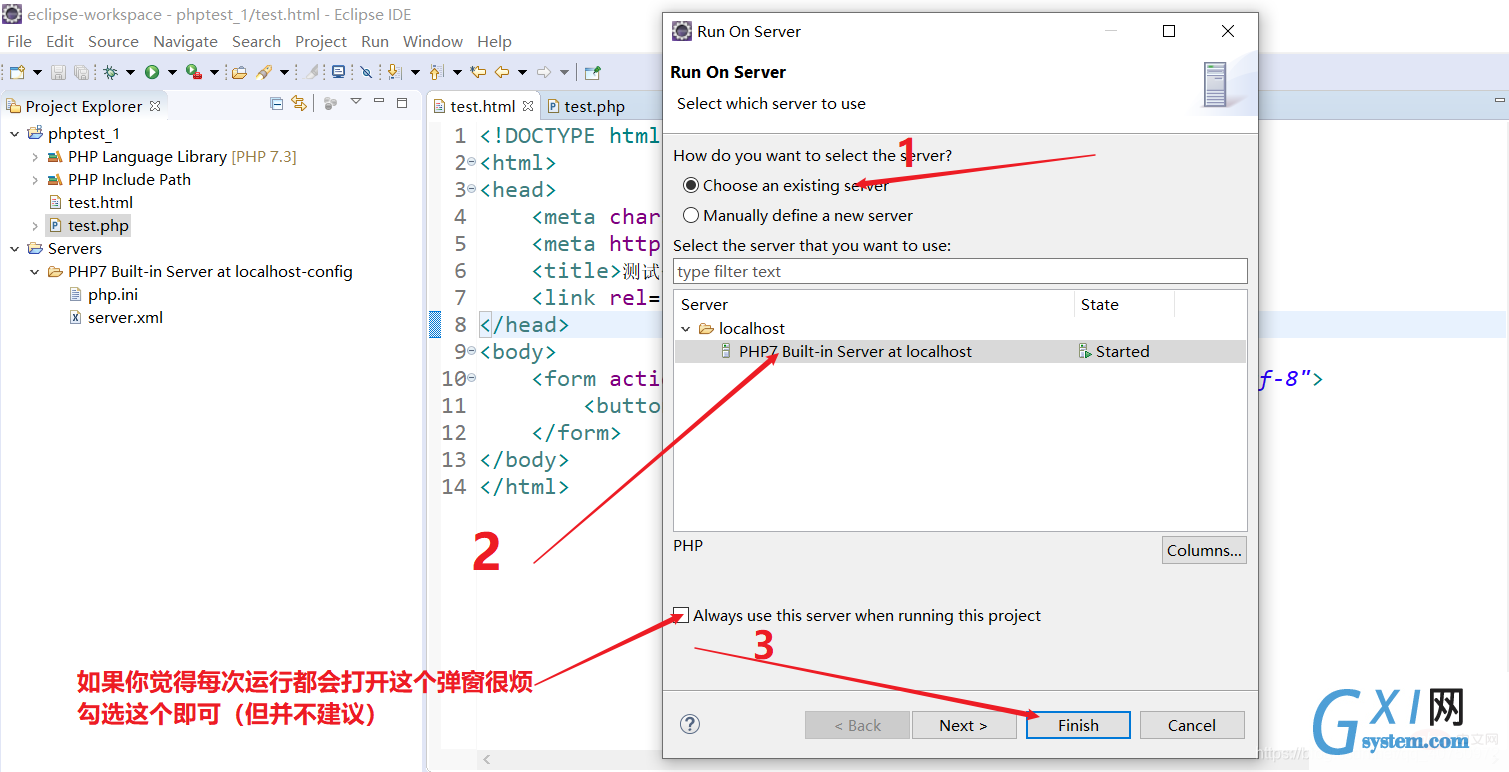The image size is (1509, 772).
Task: Click the New file toolbar icon
Action: (x=16, y=72)
